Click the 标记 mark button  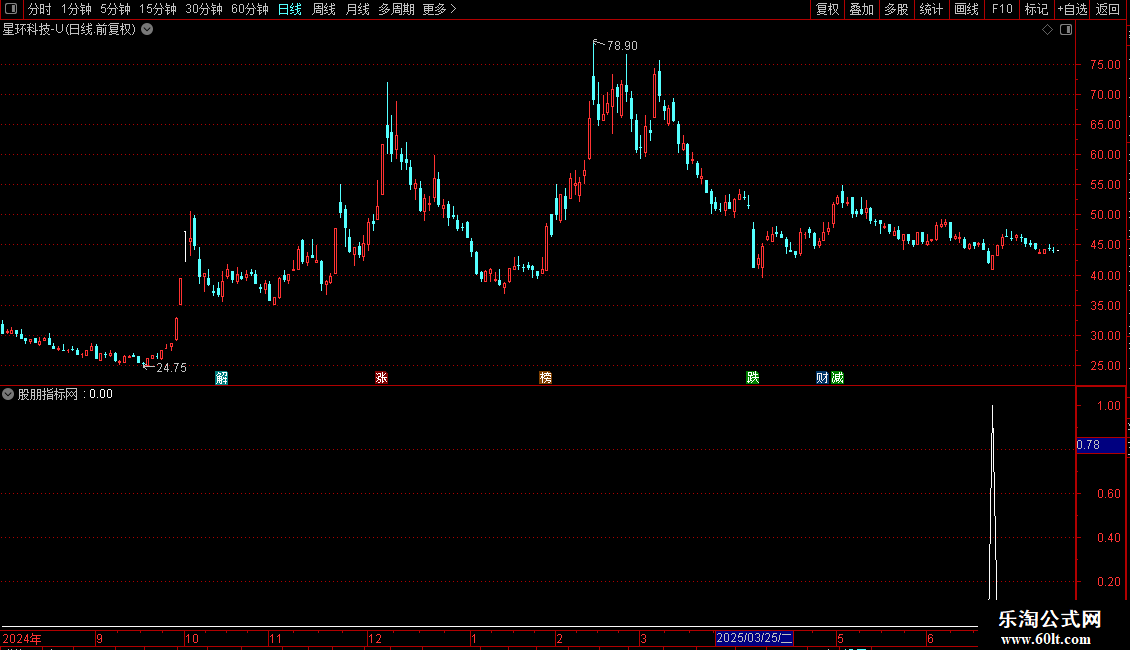[x=1036, y=9]
